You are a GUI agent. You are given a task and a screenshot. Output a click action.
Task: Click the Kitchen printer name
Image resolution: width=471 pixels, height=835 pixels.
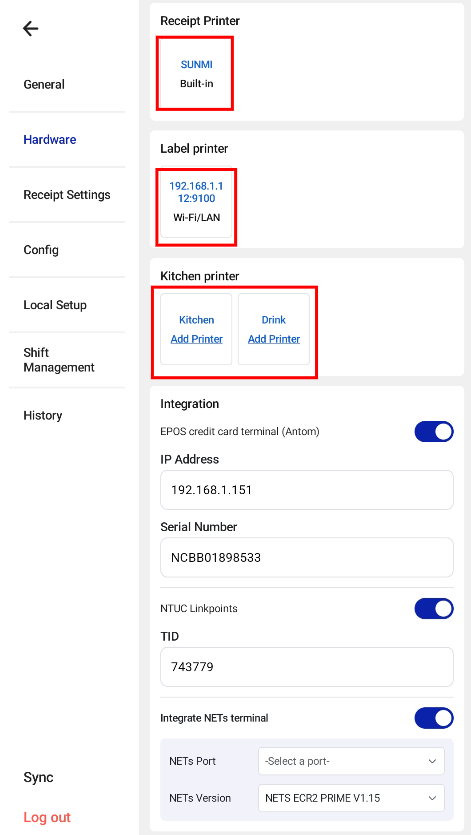(x=197, y=320)
